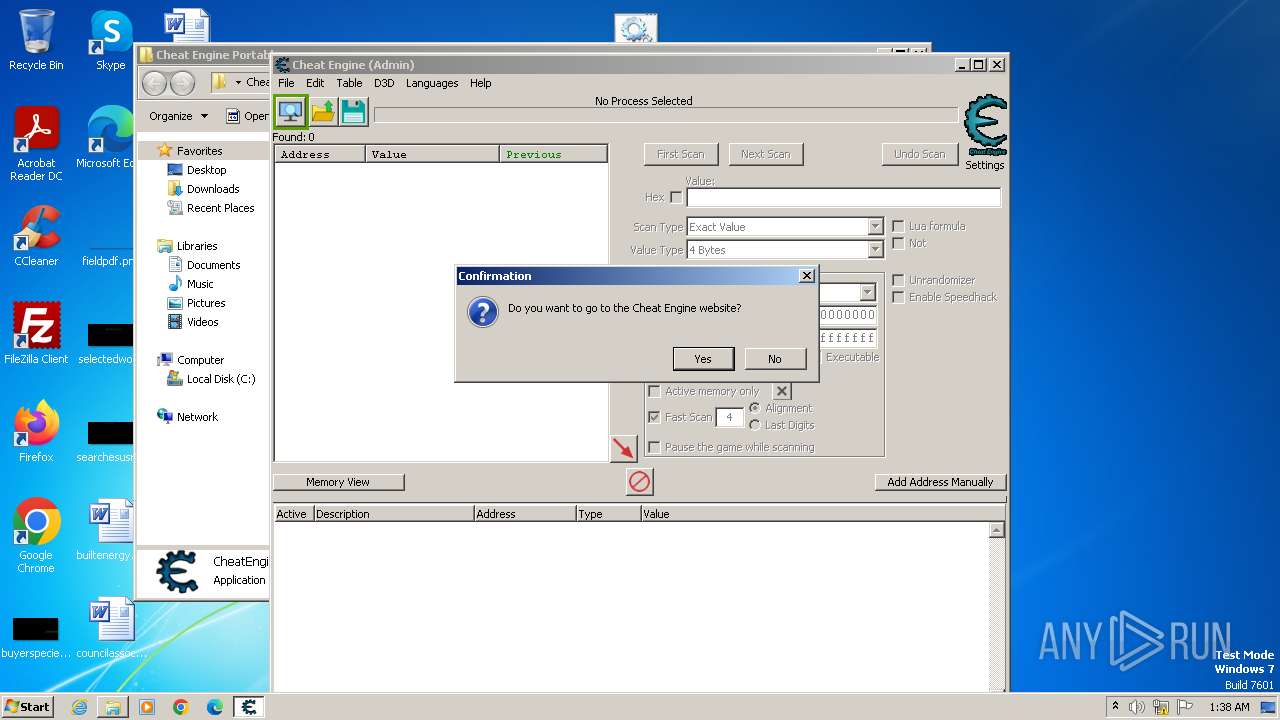
Task: Open the Acrobat Reader DC shortcut
Action: (x=36, y=145)
